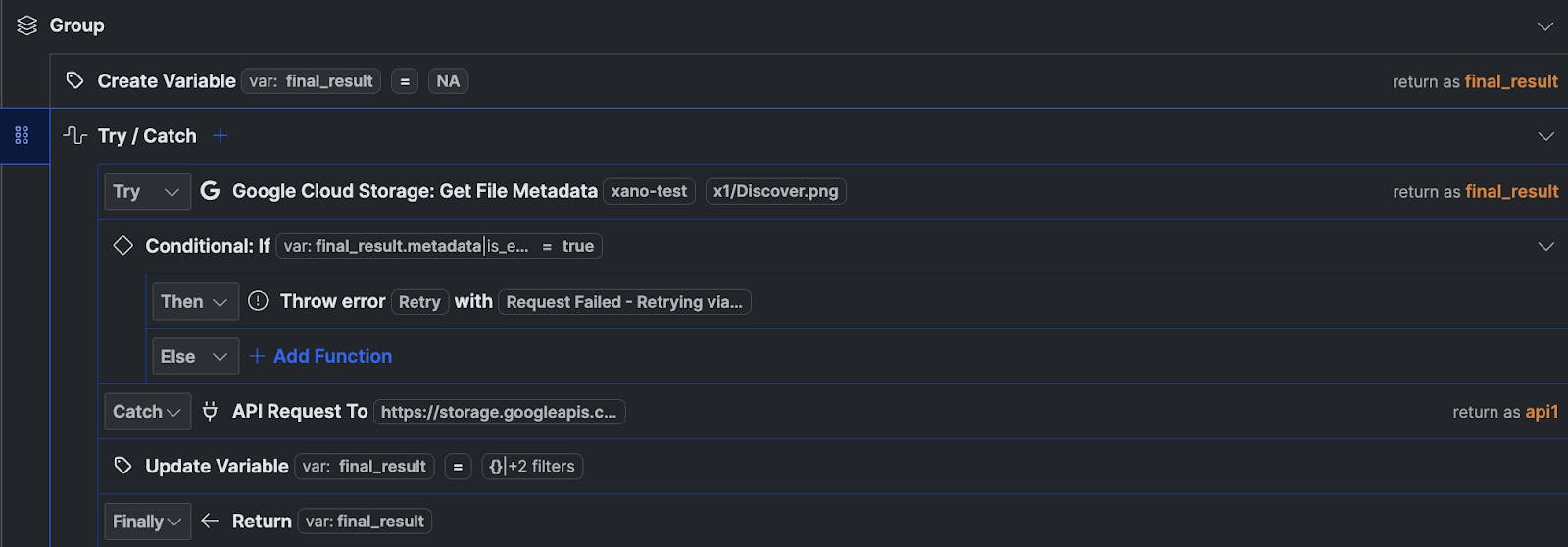Click the Google Cloud Storage G icon

[x=210, y=191]
